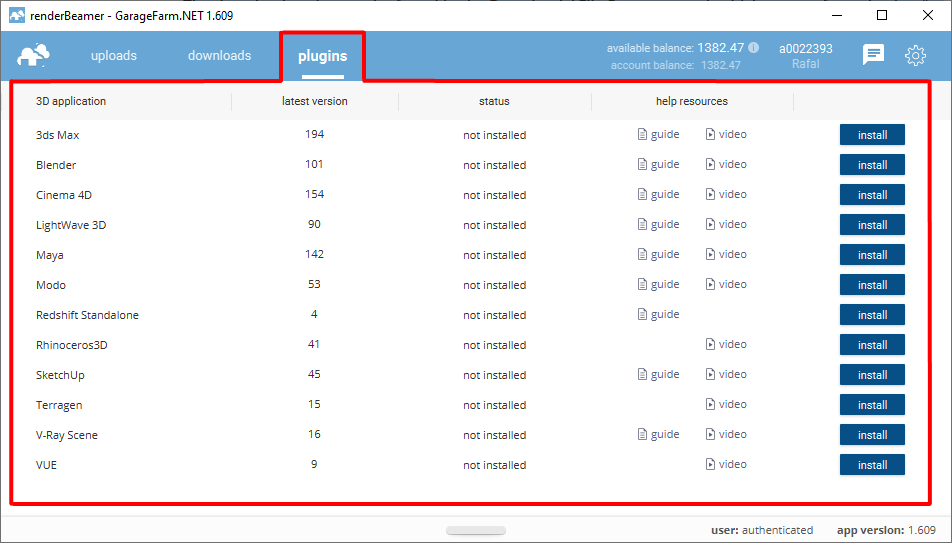Install the Blender plugin
This screenshot has height=543, width=952.
(x=872, y=165)
